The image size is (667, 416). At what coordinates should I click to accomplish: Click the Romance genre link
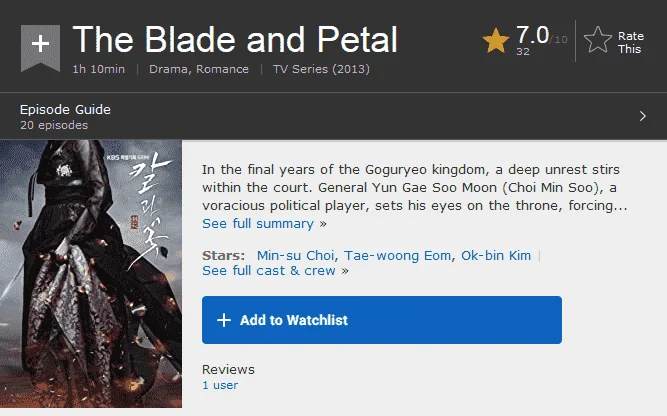tap(222, 69)
